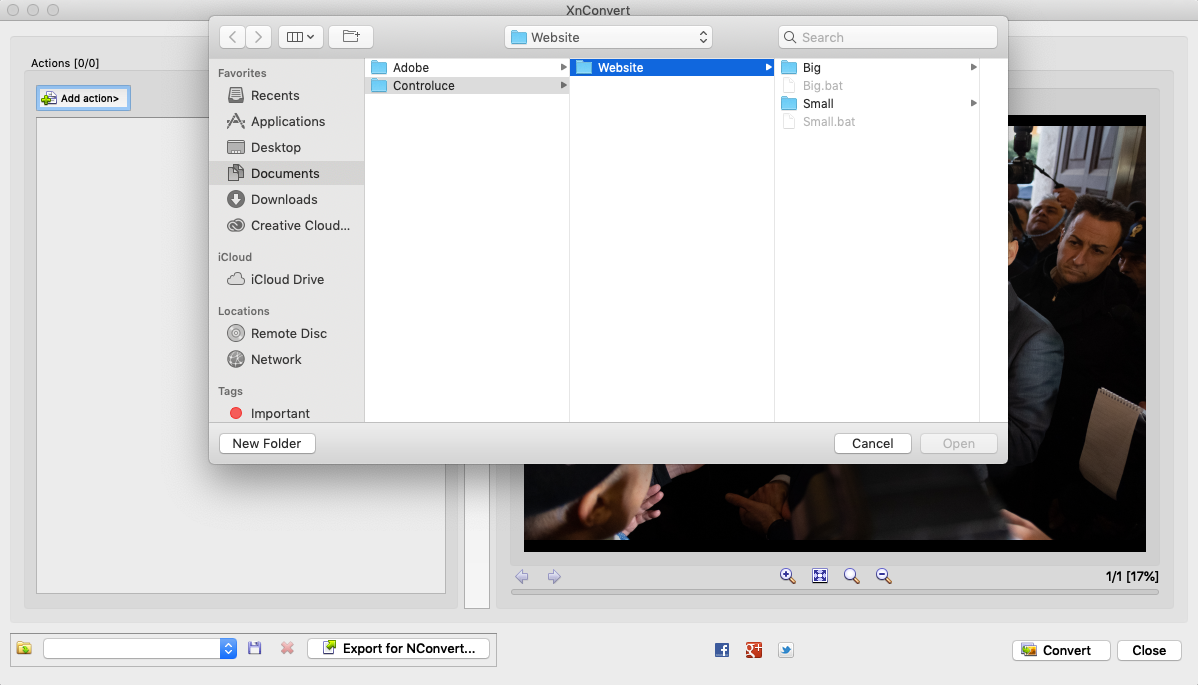This screenshot has height=685, width=1198.
Task: Open the Twitter share icon
Action: point(786,650)
